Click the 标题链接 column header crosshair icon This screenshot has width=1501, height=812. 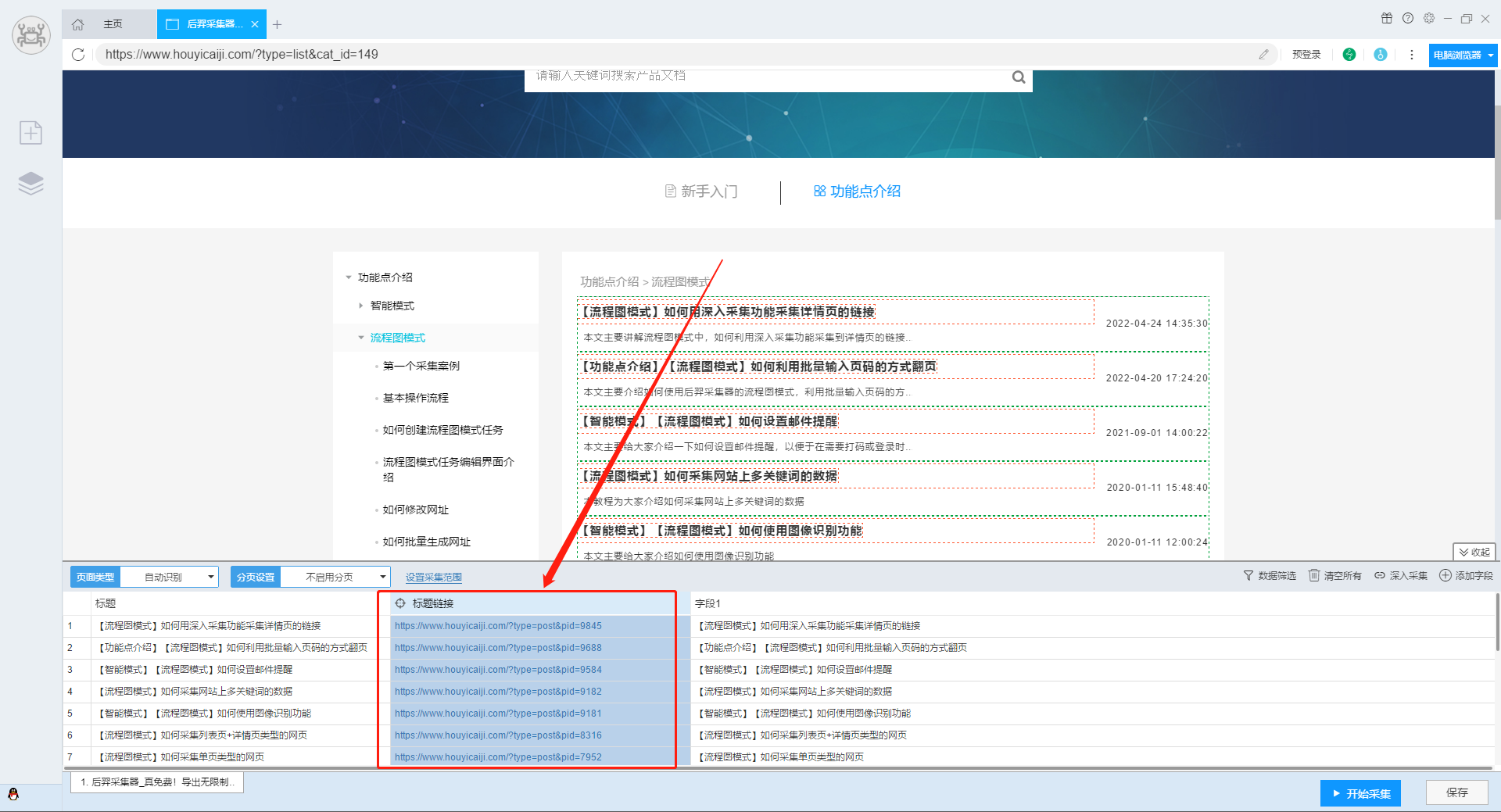tap(400, 603)
